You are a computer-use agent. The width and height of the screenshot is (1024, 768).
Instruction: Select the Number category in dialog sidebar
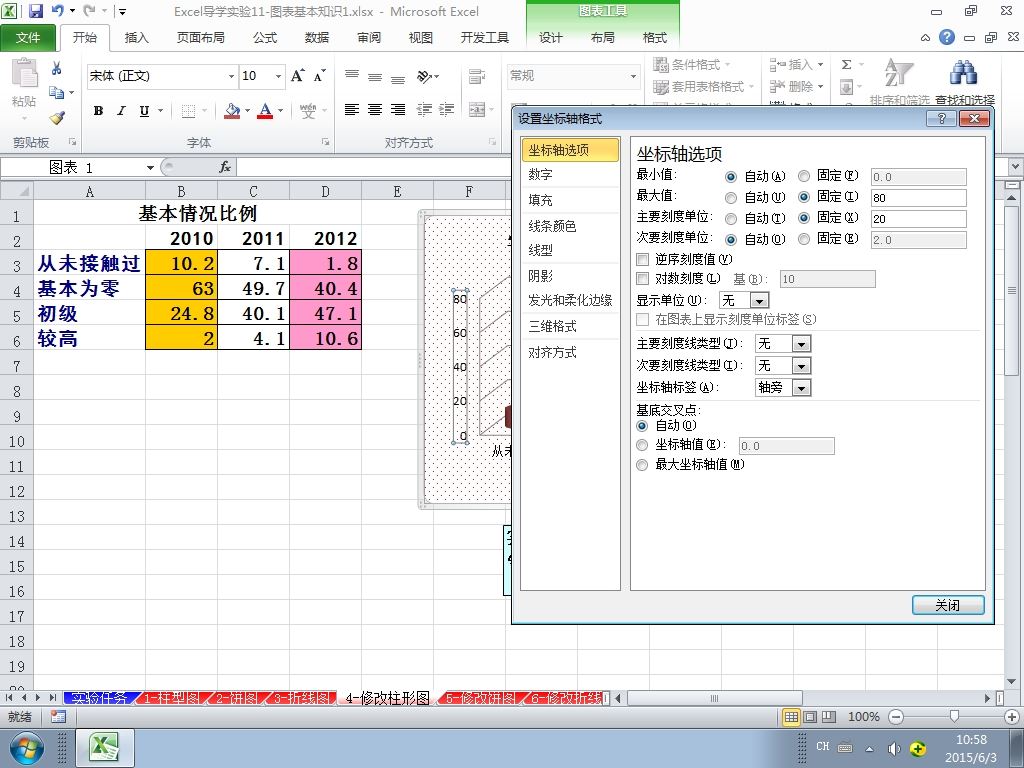coord(570,174)
